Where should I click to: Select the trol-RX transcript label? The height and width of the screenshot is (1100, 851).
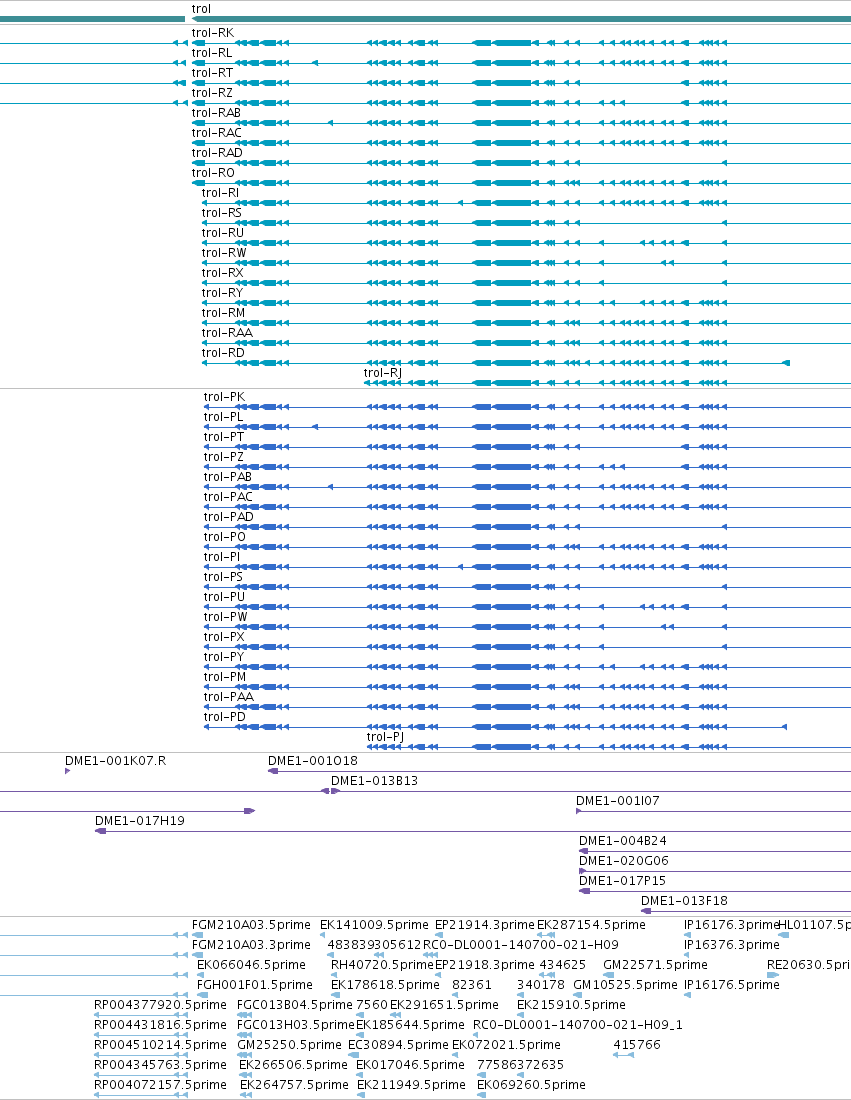click(222, 273)
